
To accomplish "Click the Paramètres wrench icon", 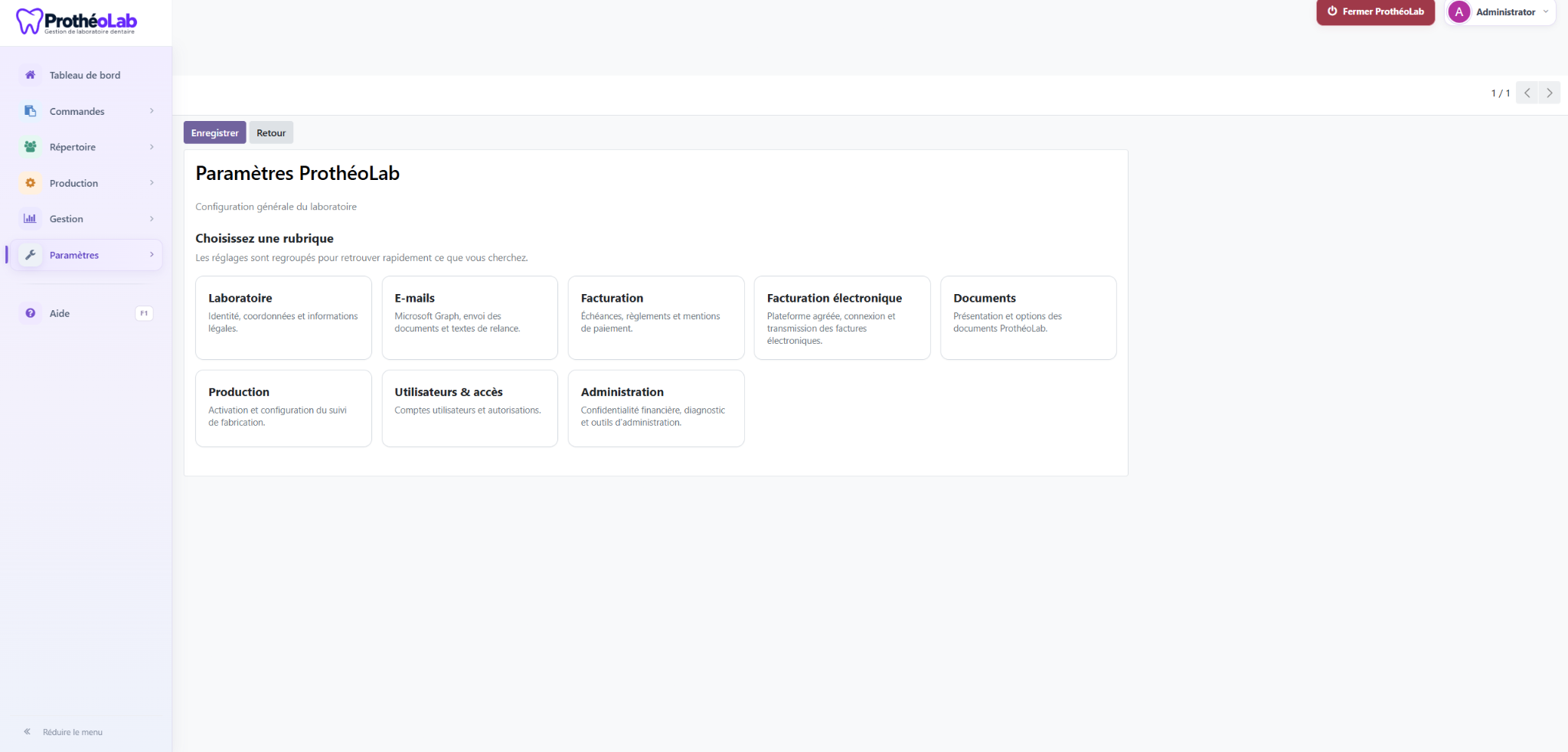I will pos(31,255).
